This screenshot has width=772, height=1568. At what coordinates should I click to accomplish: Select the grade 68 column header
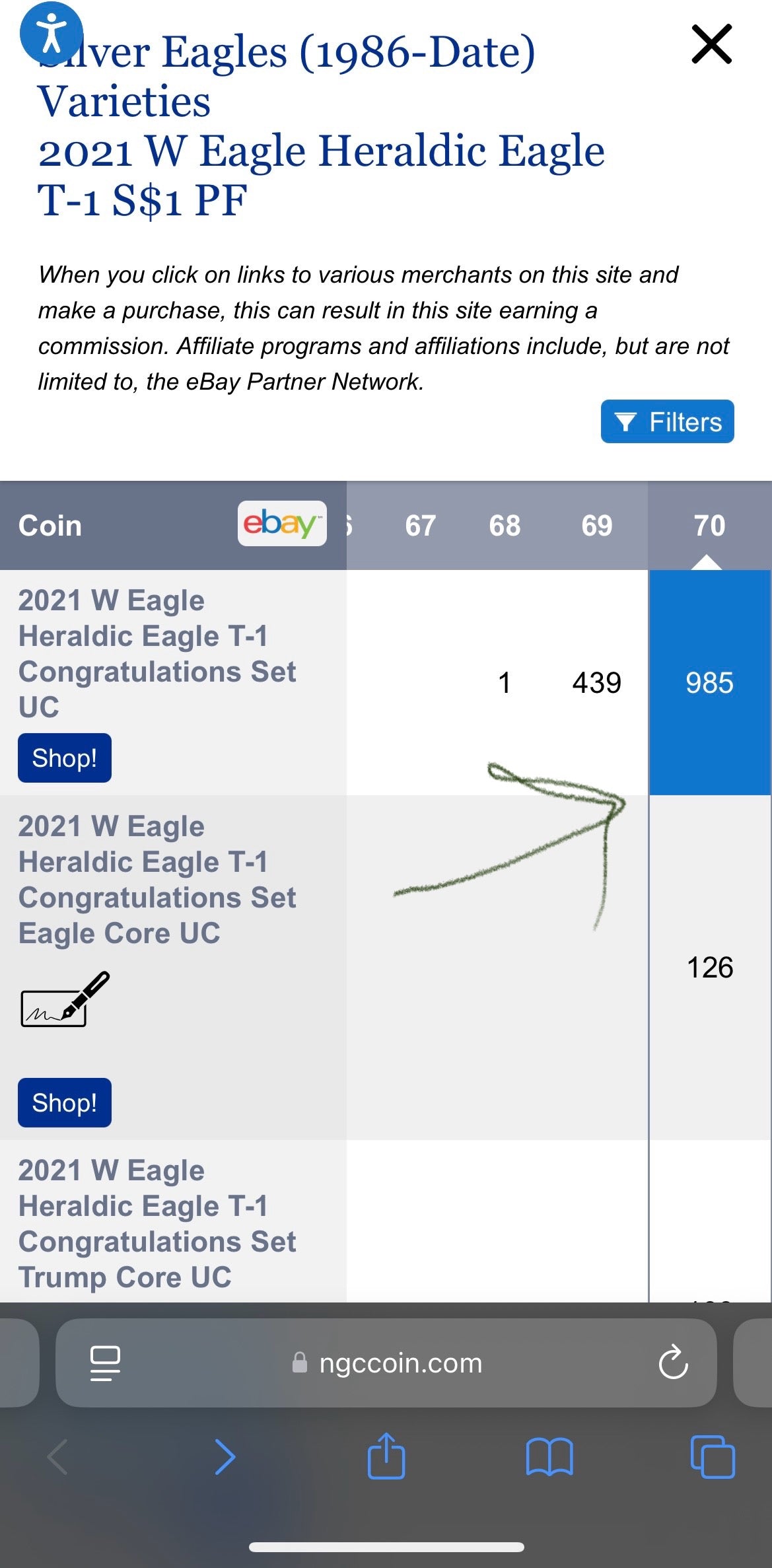click(505, 526)
